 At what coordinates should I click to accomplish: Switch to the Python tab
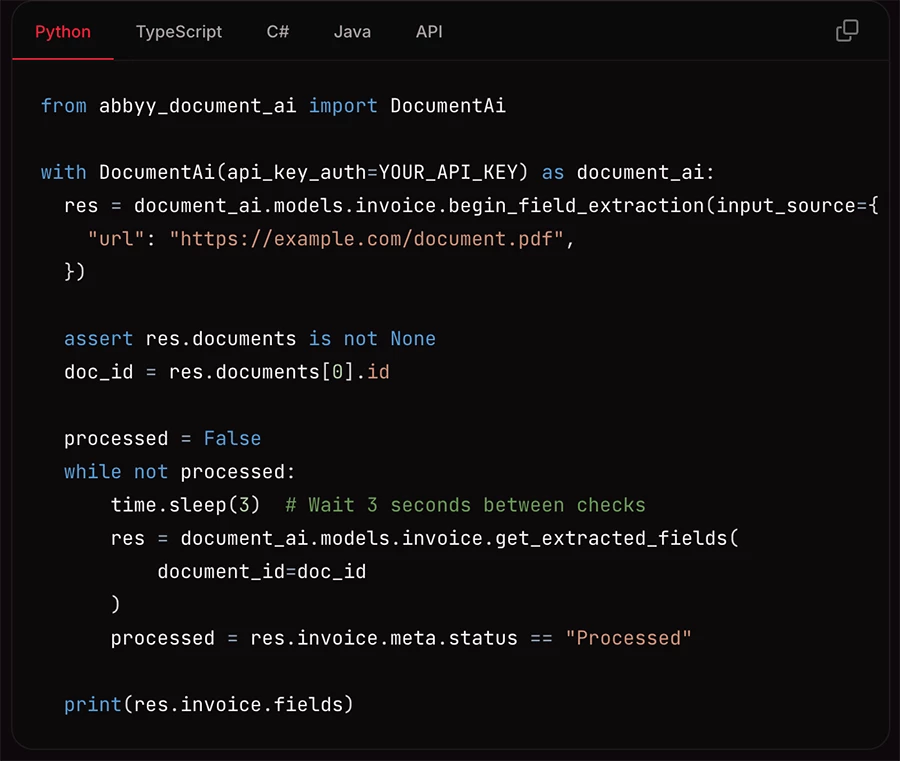[x=63, y=32]
